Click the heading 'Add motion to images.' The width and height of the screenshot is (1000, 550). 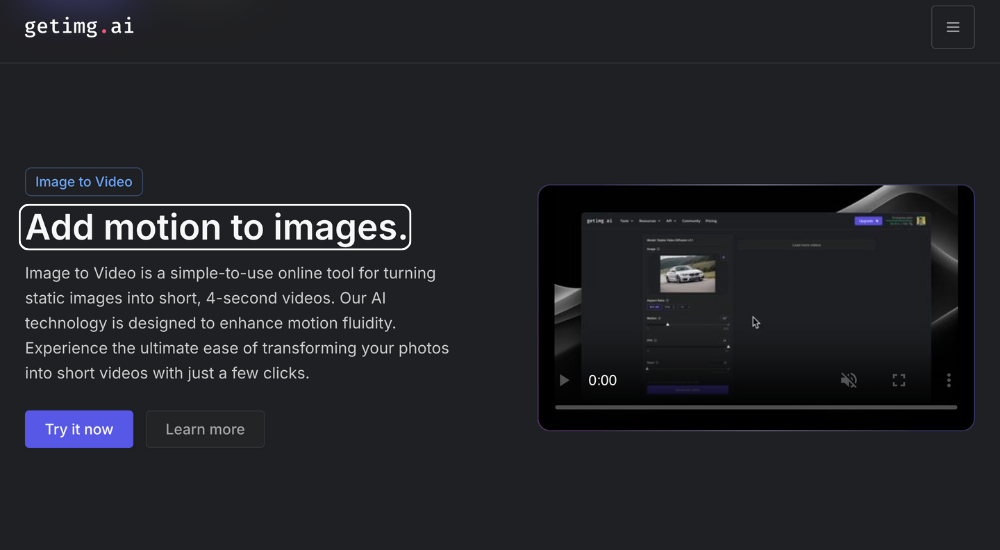pyautogui.click(x=216, y=227)
